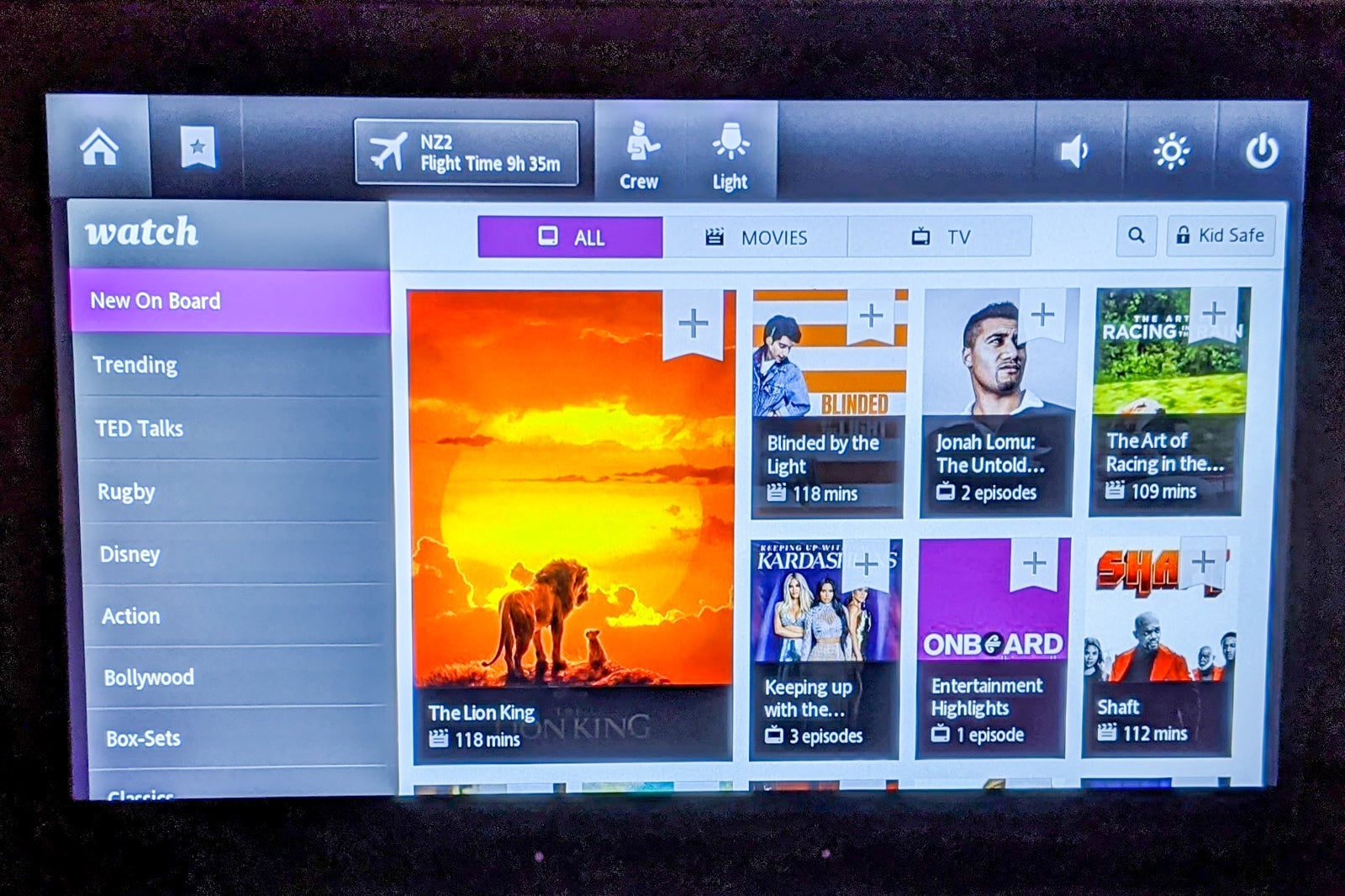Switch to the TV tab
Viewport: 1345px width, 896px height.
tap(940, 237)
